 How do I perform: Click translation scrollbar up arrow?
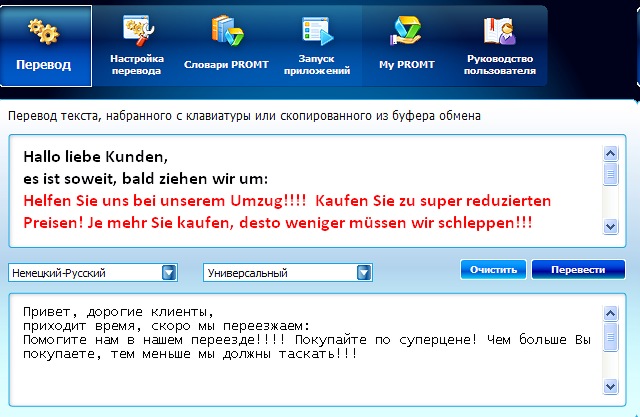pyautogui.click(x=610, y=314)
